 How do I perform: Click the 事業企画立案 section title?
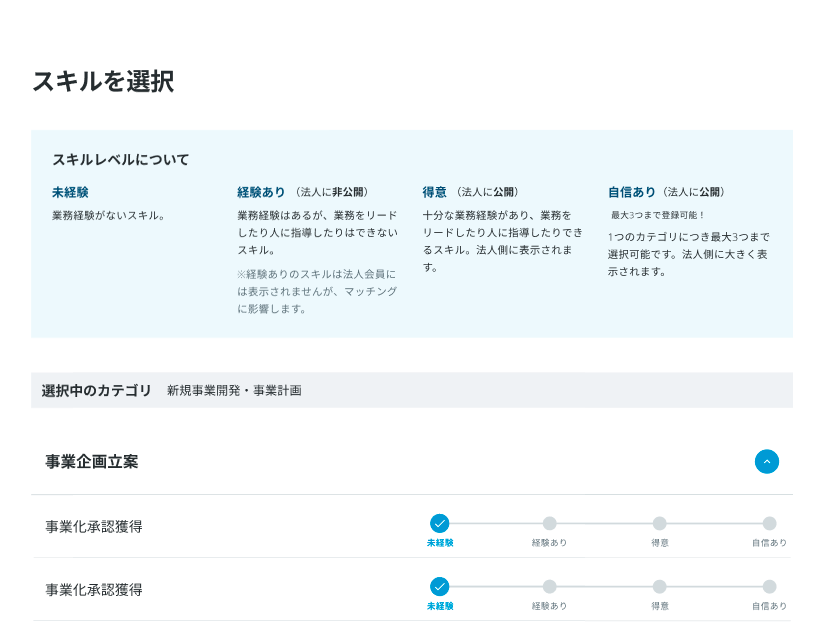(x=92, y=462)
